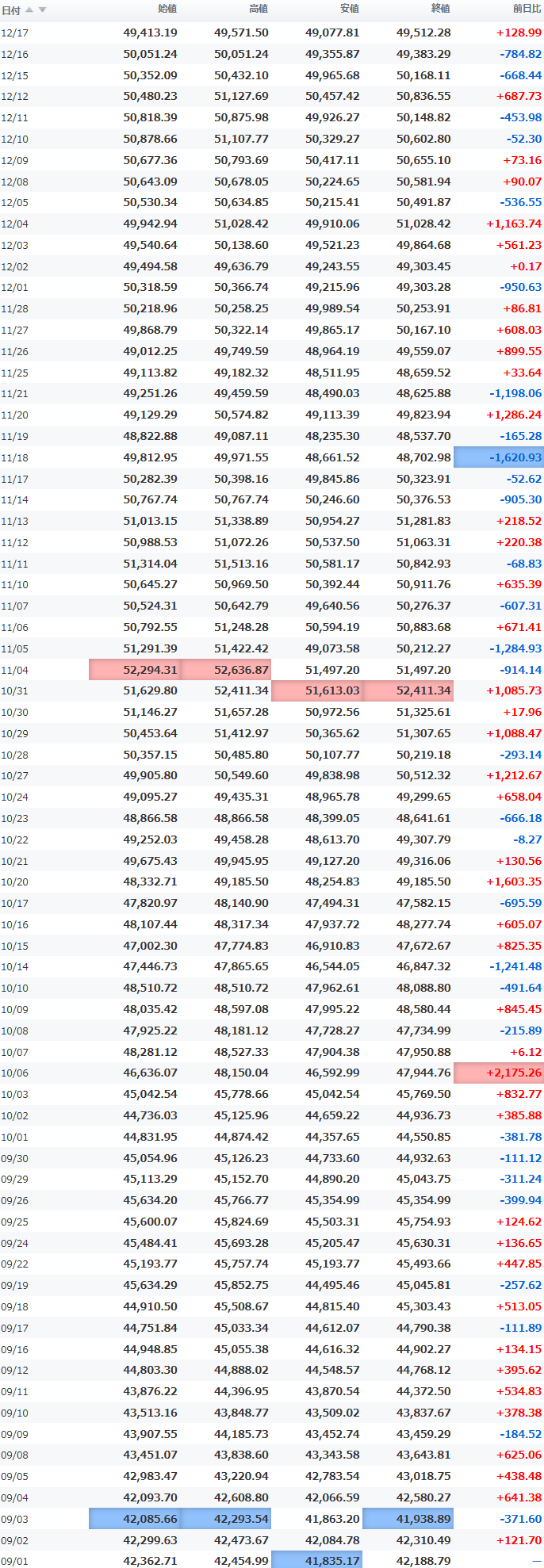This screenshot has height=1568, width=544.
Task: Select the highlighted 10/31 low 51,613.03
Action: tap(317, 690)
